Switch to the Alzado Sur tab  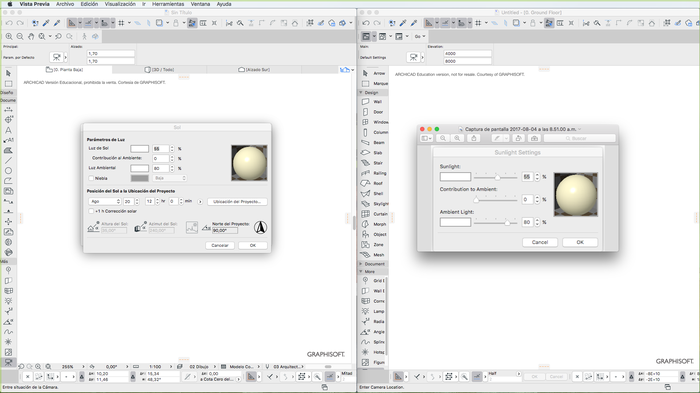coord(254,70)
